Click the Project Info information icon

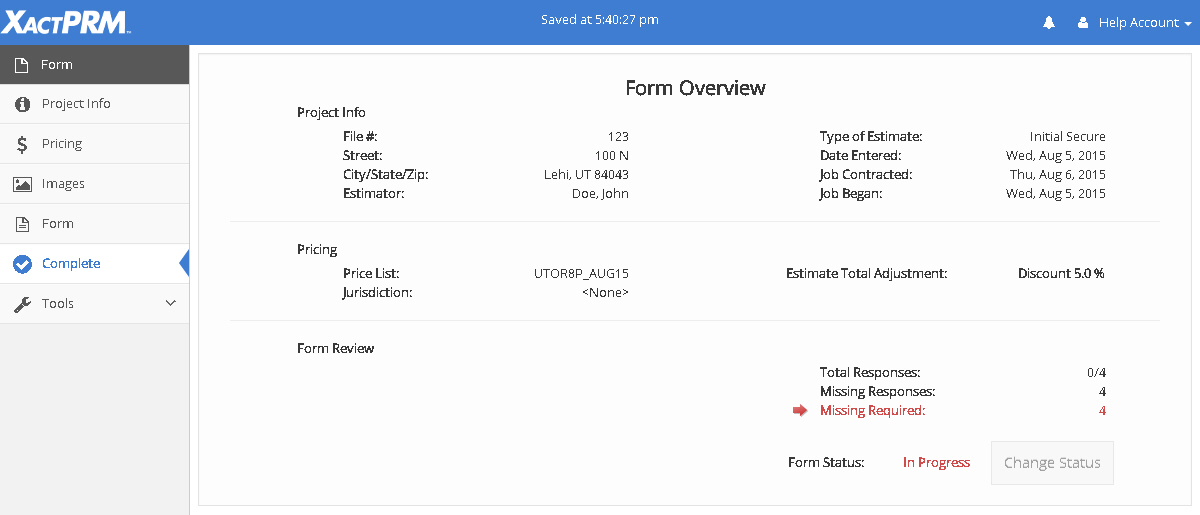(22, 104)
